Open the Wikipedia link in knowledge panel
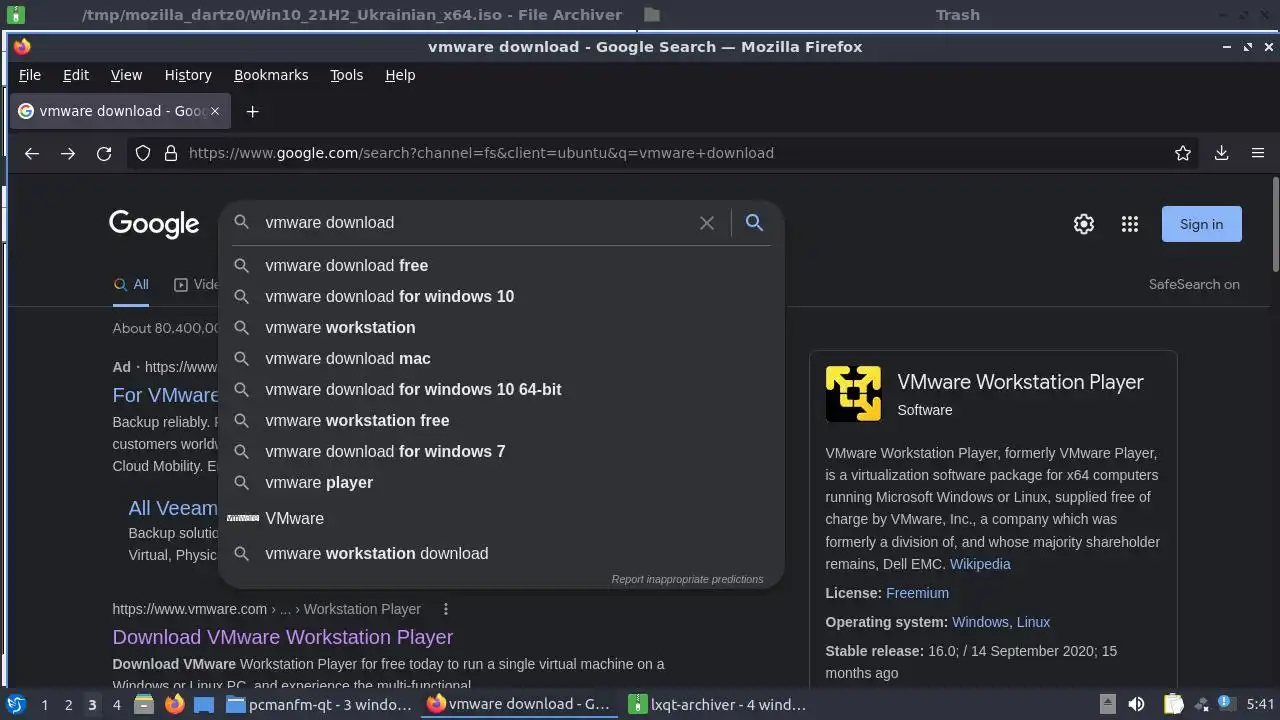Screen dimensions: 1280x720 click(x=980, y=564)
